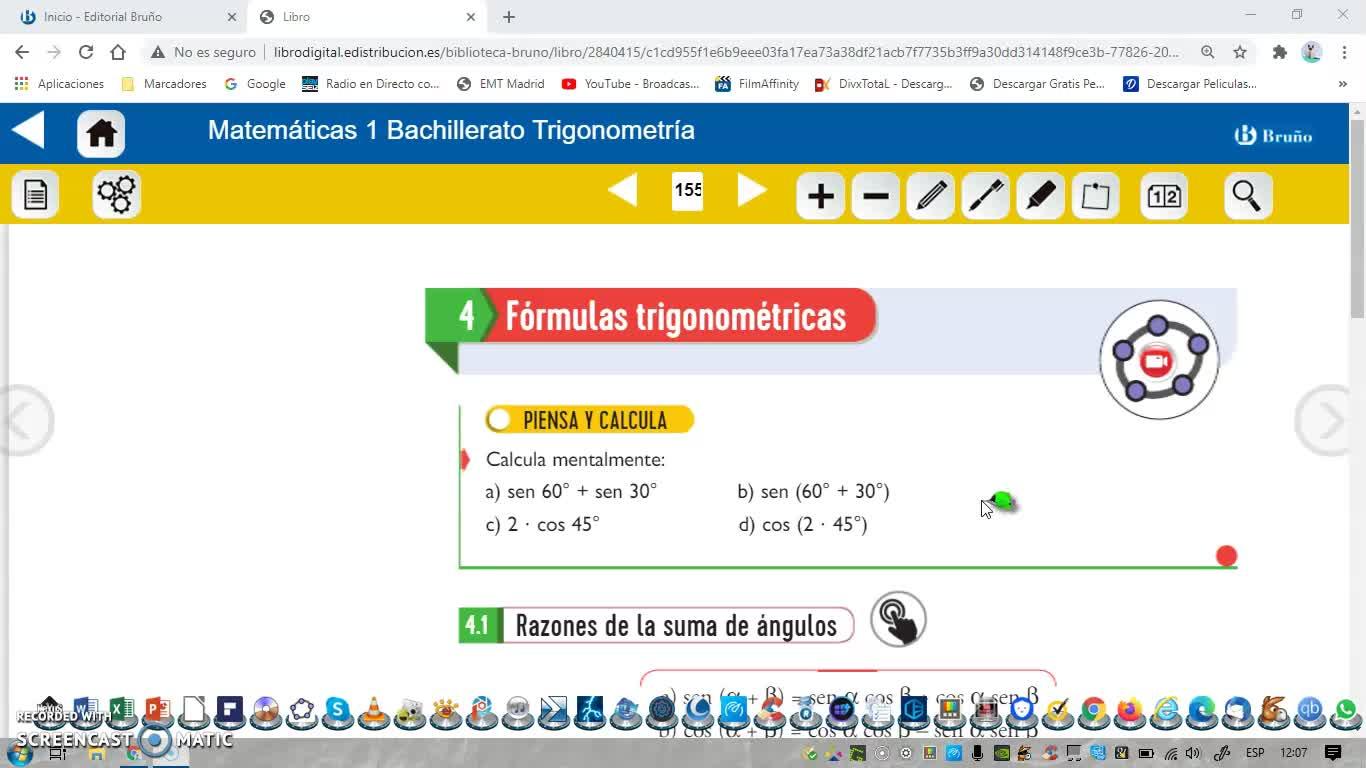Image resolution: width=1366 pixels, height=768 pixels.
Task: Open the Descargar Peliculas bookmark
Action: click(x=1190, y=84)
